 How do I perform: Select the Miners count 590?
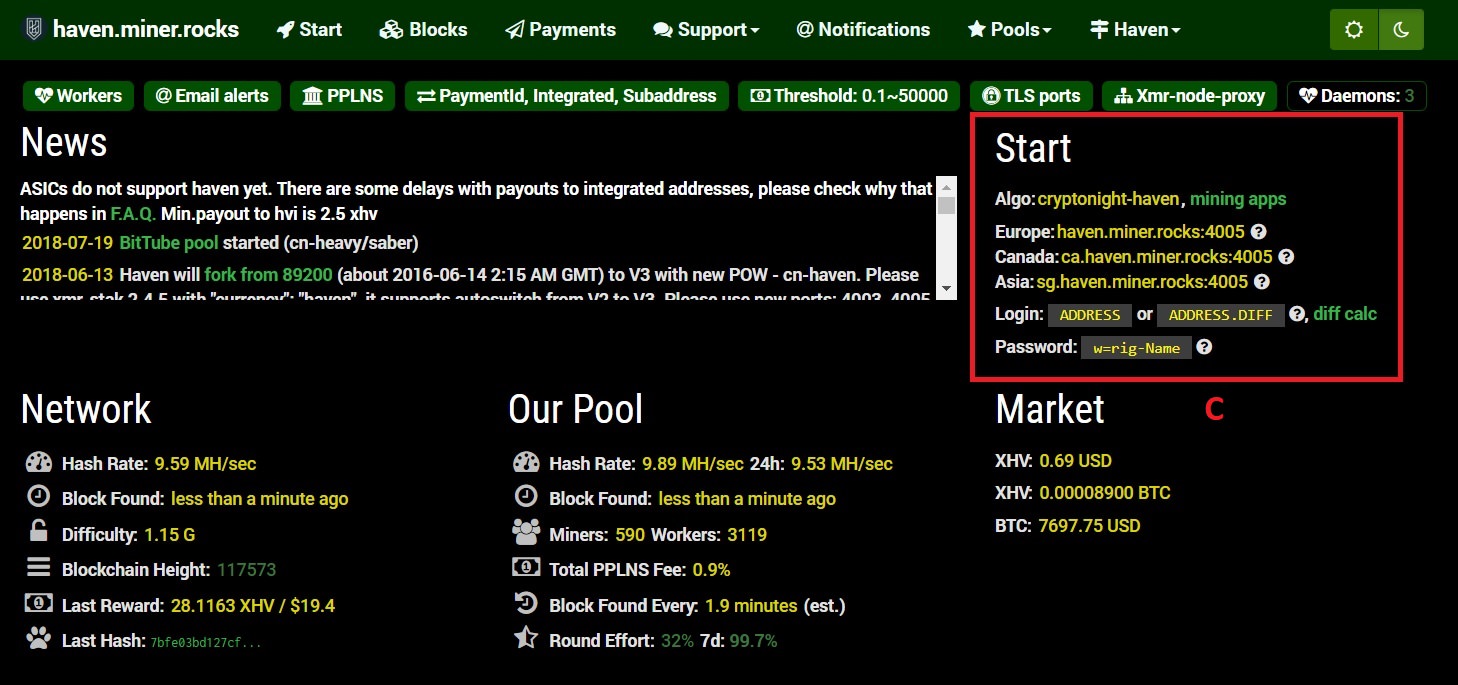point(630,535)
